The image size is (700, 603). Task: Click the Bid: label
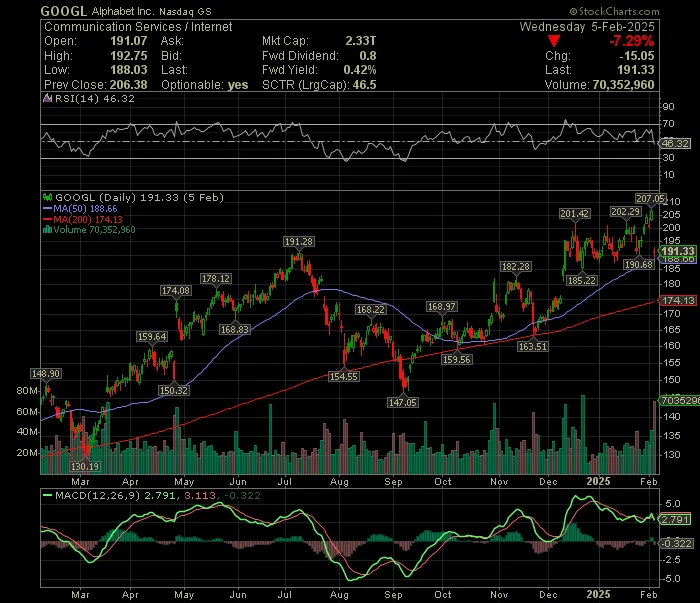pyautogui.click(x=171, y=56)
